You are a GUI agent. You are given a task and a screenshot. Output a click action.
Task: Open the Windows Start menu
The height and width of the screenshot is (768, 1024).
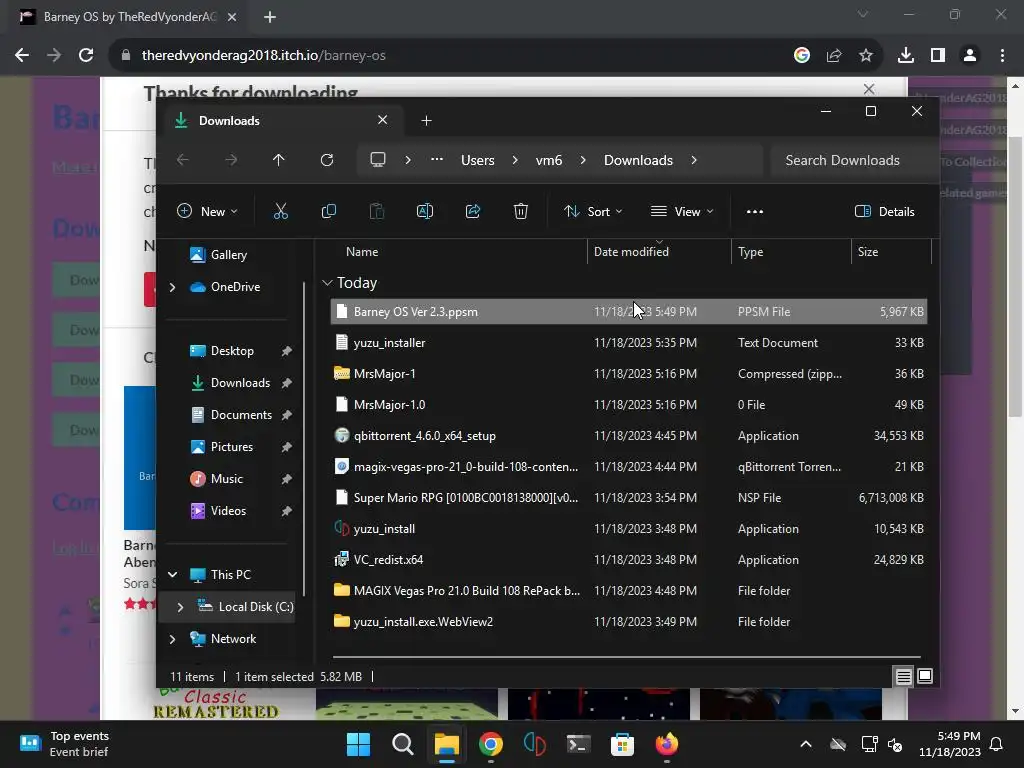(358, 744)
